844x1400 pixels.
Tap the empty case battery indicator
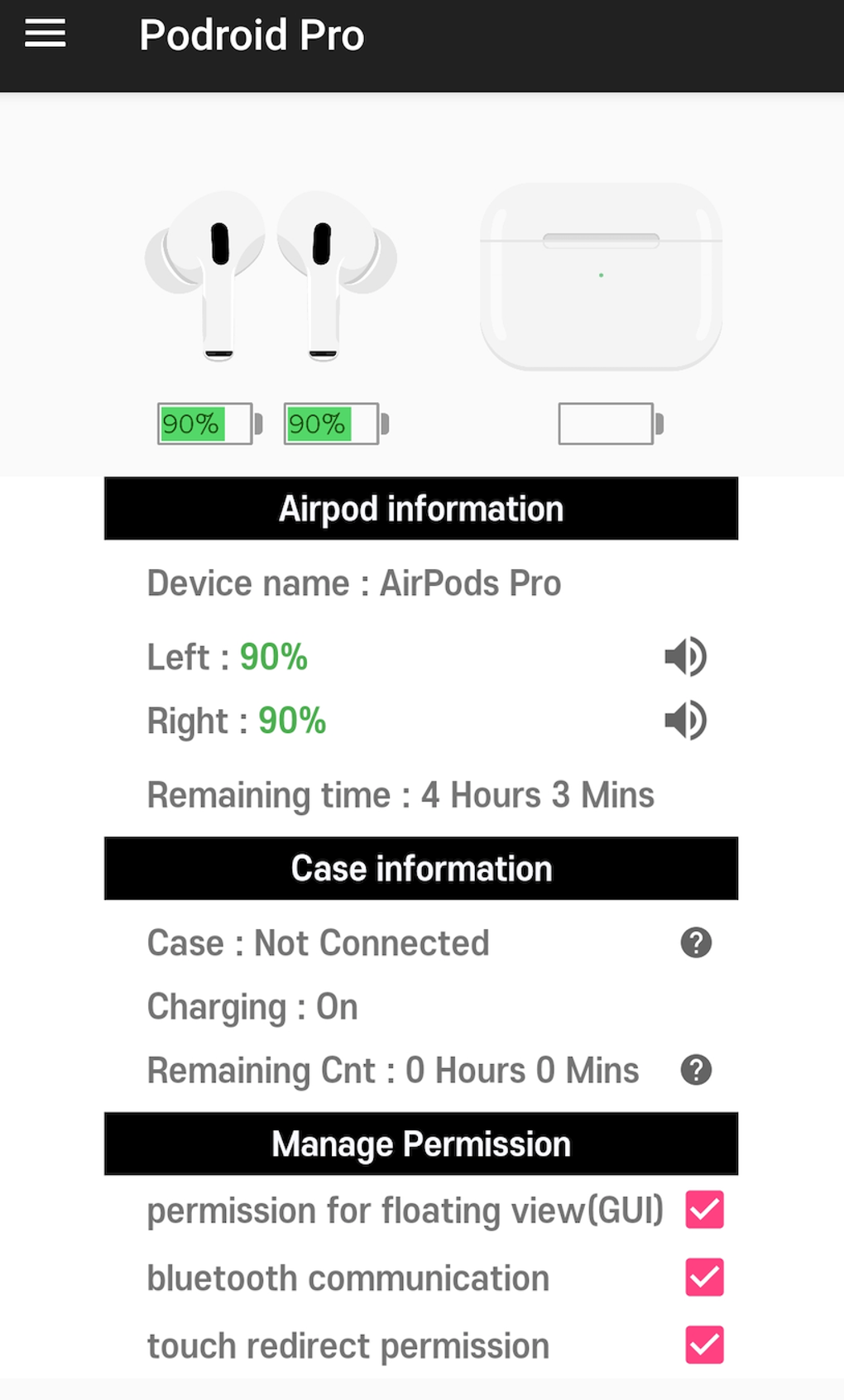(610, 424)
